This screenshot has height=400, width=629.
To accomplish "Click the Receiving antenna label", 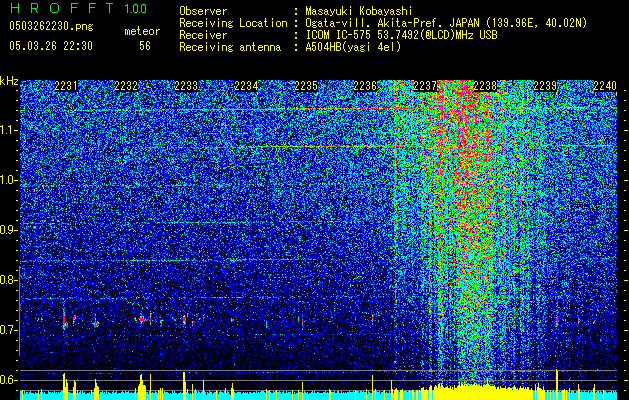I will [x=230, y=47].
